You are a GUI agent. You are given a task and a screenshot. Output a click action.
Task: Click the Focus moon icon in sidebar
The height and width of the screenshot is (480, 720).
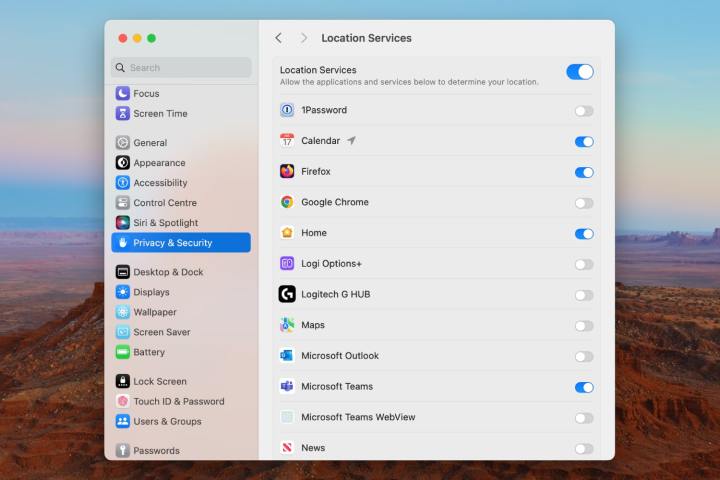(123, 93)
